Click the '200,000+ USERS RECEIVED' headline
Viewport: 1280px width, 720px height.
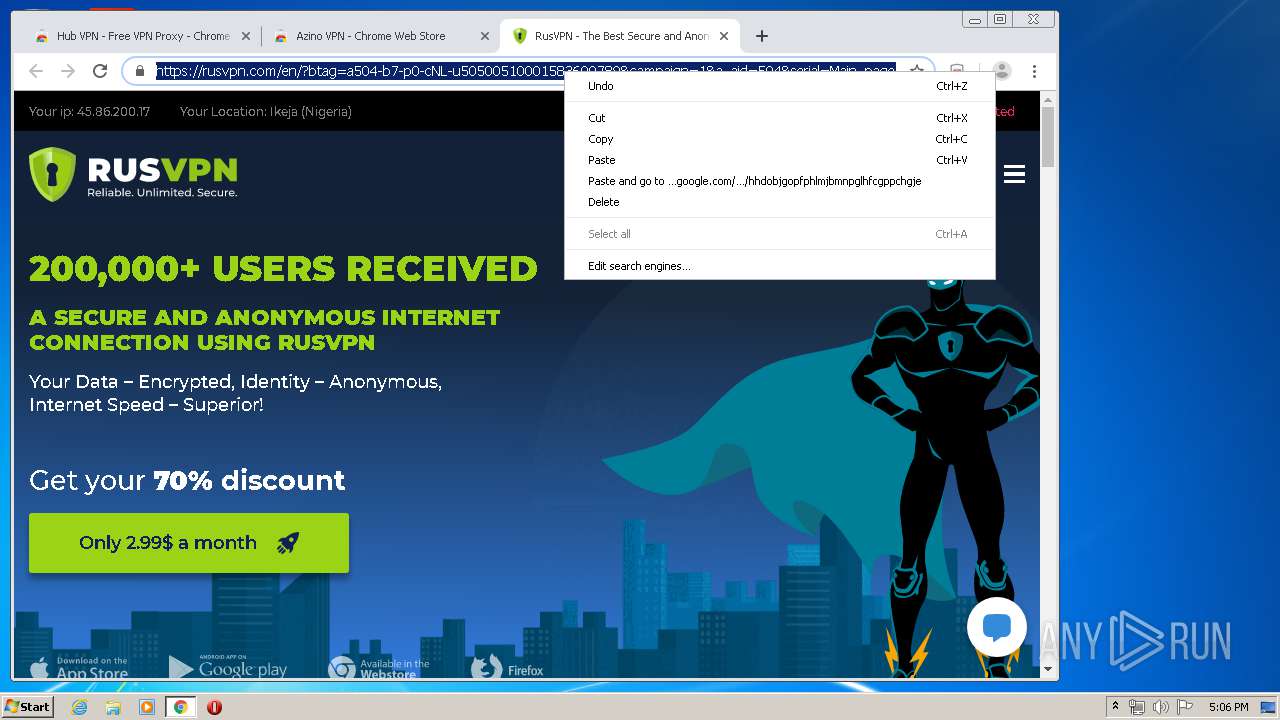point(283,269)
